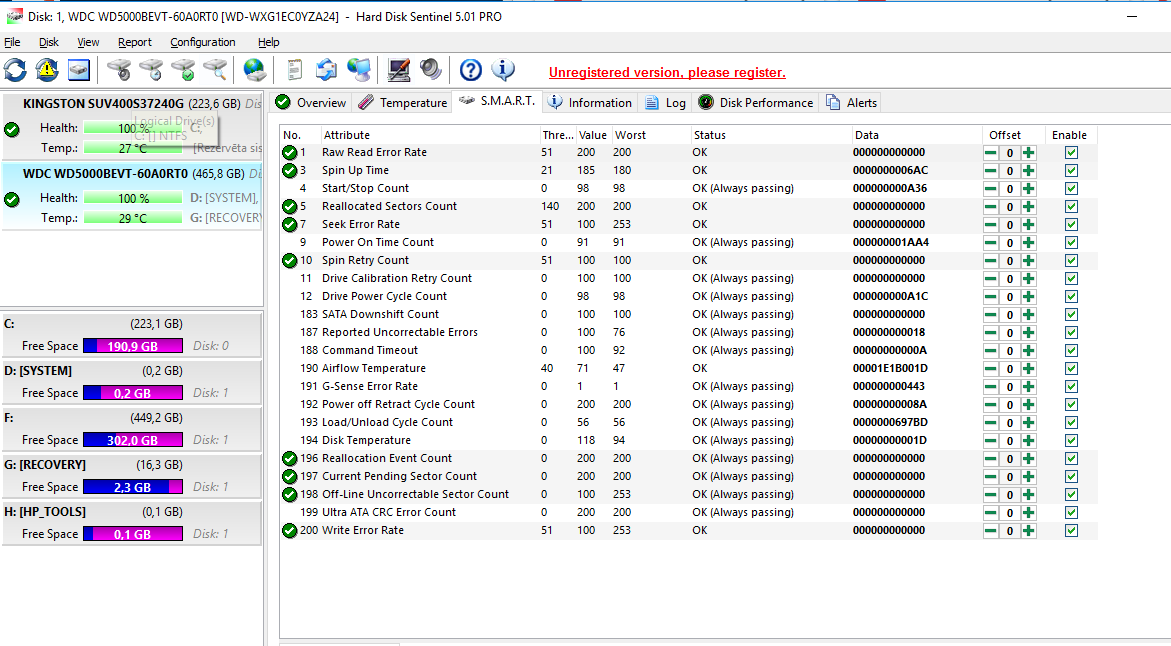
Task: Switch to the Temperature tab
Action: pyautogui.click(x=402, y=102)
